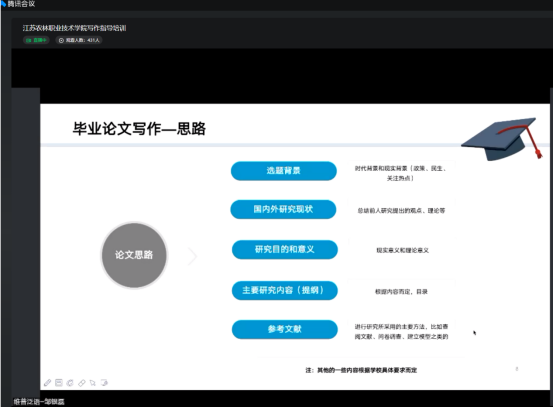553x408 pixels.
Task: Click the presenter name label at bottom-left
Action: point(39,401)
